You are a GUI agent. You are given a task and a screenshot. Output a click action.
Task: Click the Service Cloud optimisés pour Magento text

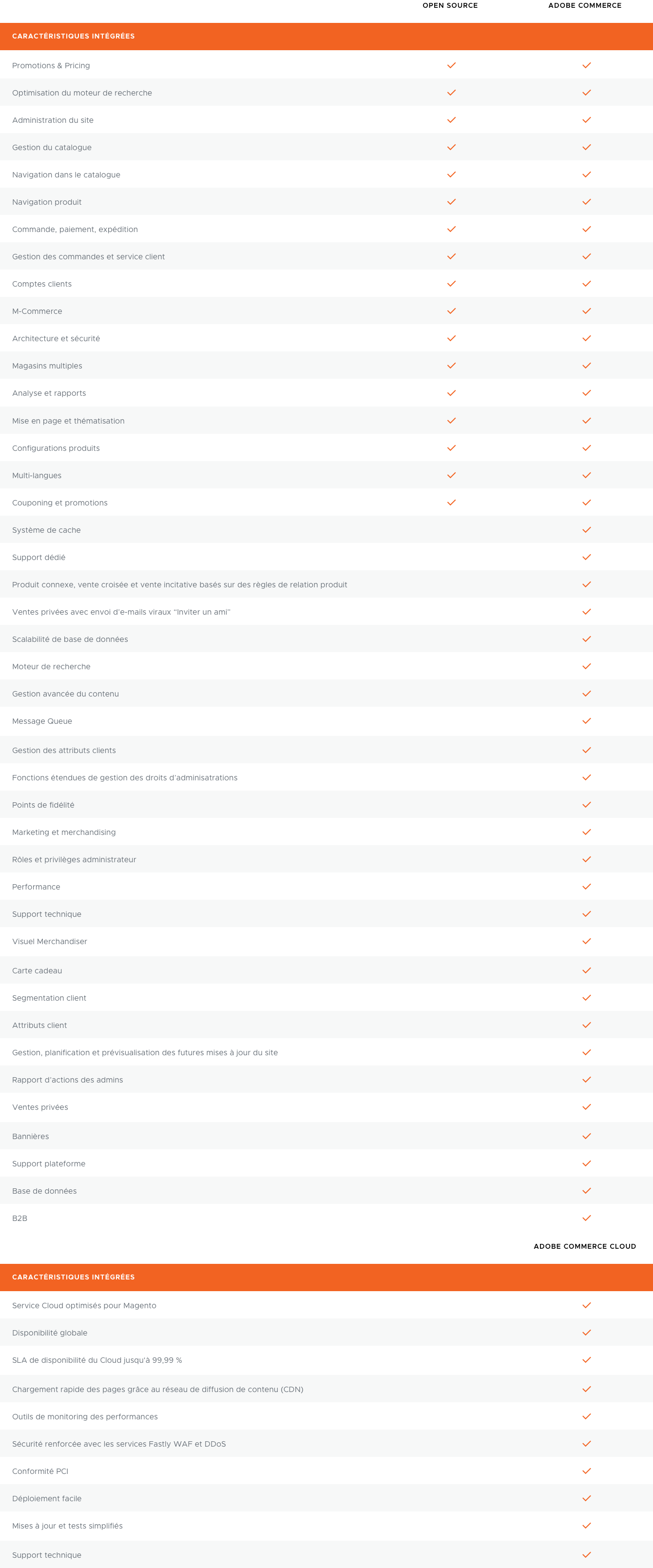(x=84, y=1306)
